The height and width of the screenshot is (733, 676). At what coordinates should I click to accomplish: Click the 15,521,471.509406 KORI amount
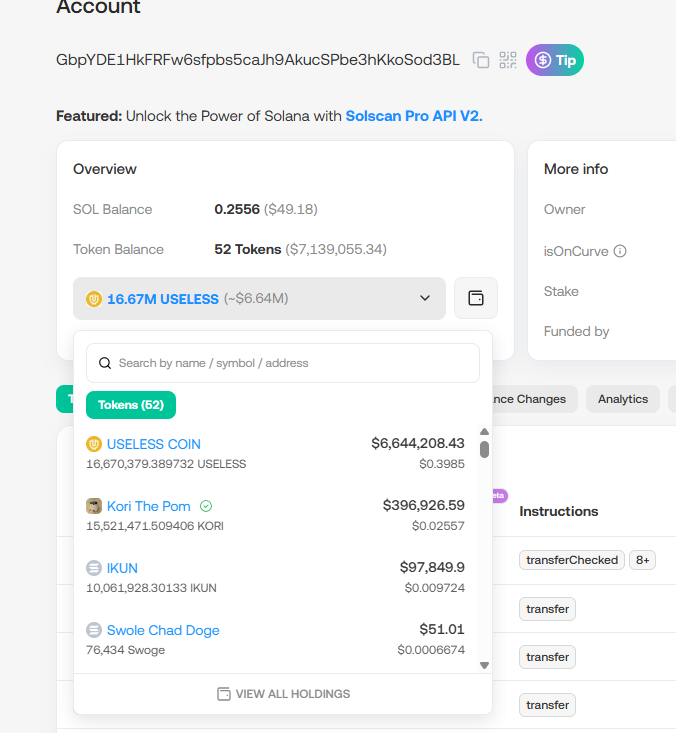[x=155, y=526]
